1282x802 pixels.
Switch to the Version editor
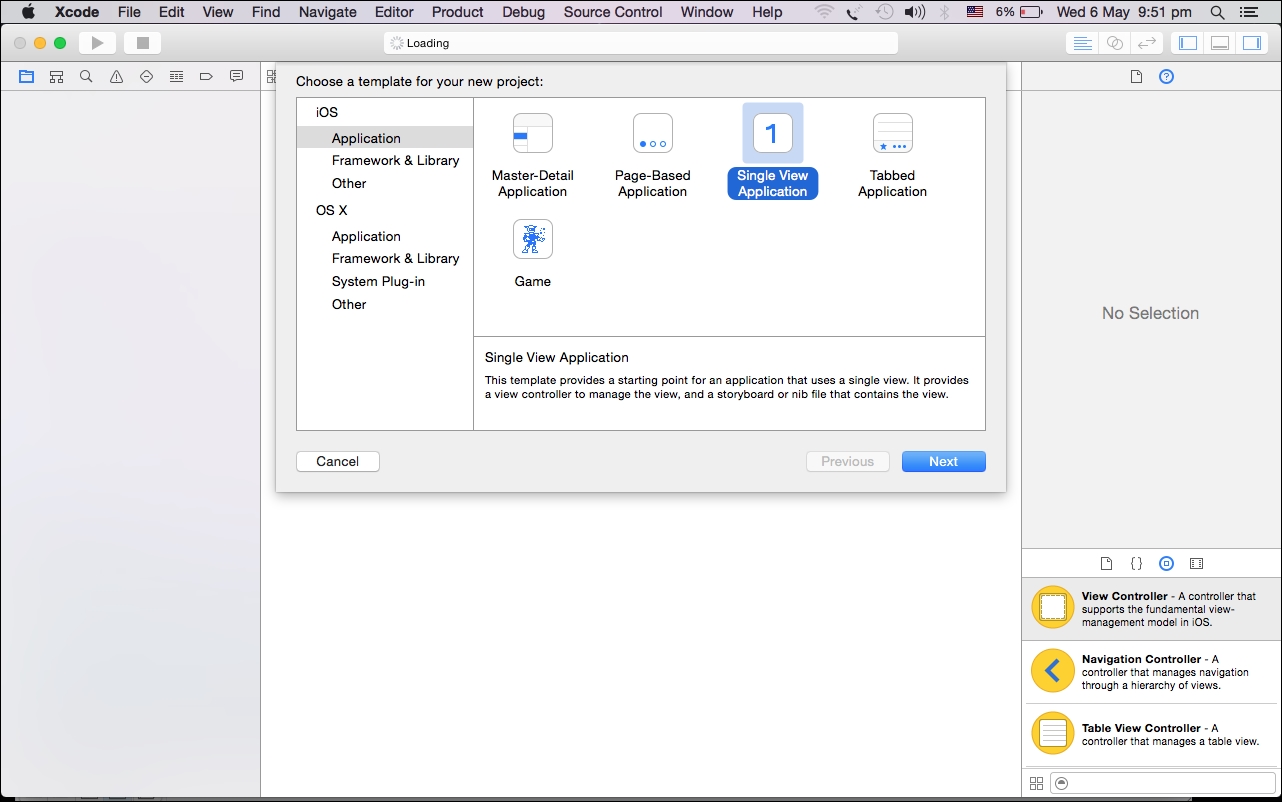1147,43
